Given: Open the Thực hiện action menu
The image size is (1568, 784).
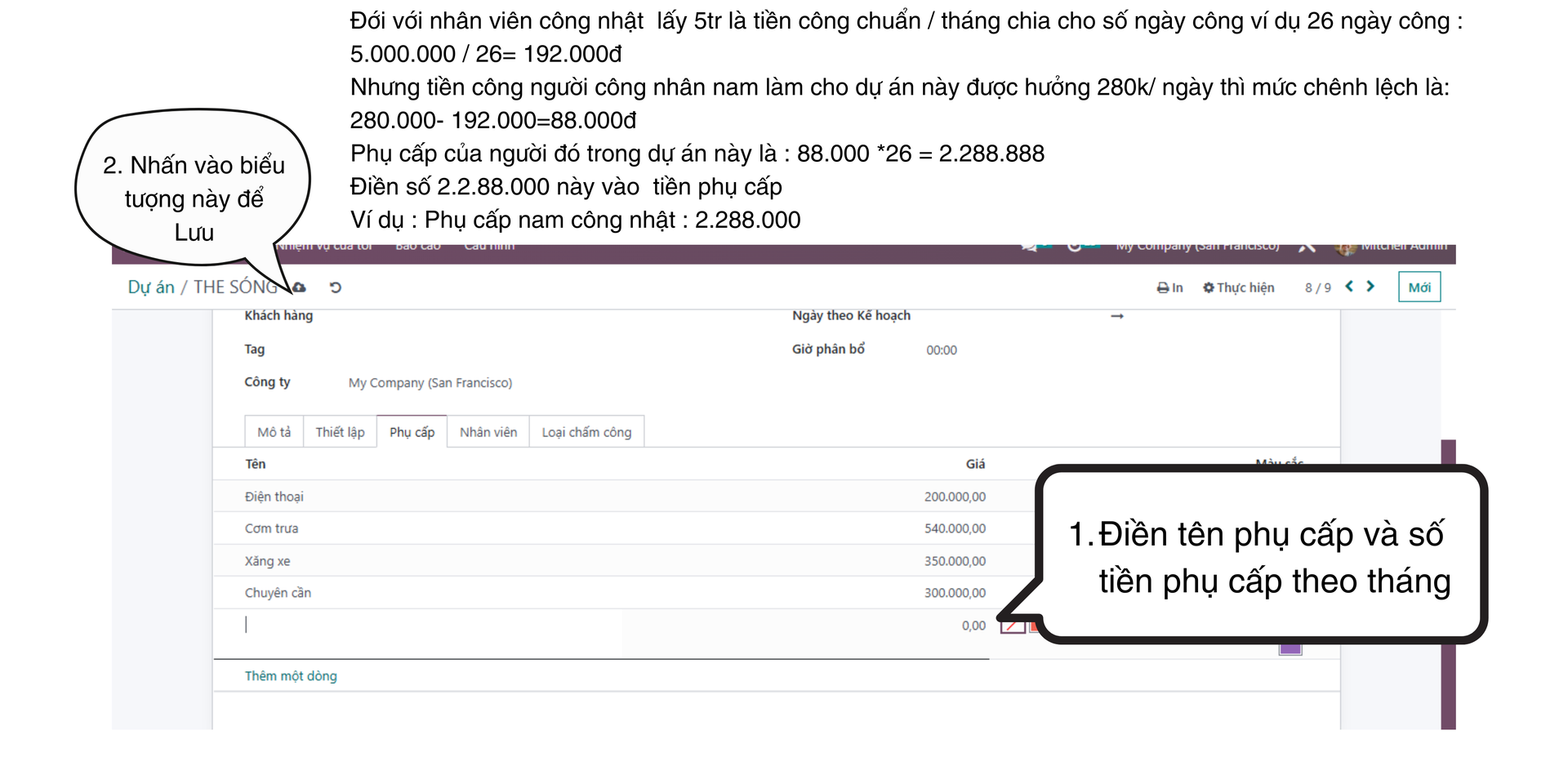Looking at the screenshot, I should tap(1238, 287).
